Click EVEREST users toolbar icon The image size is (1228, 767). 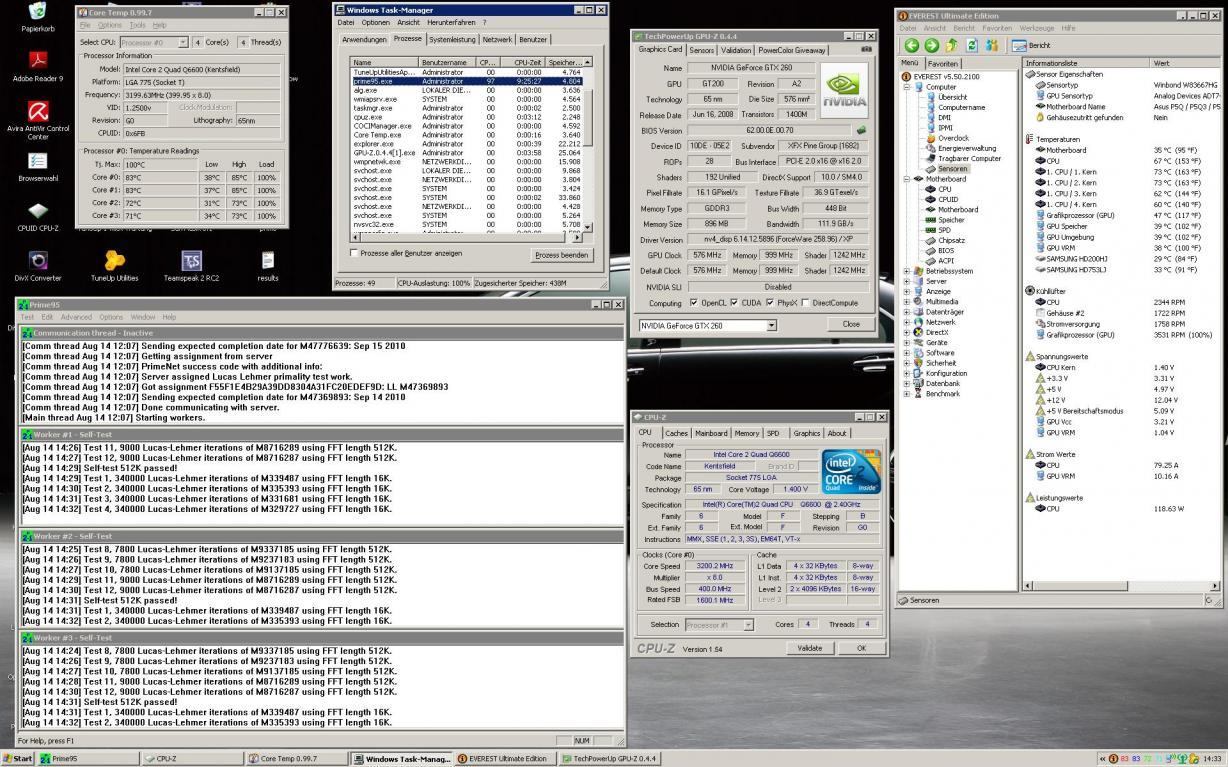992,45
